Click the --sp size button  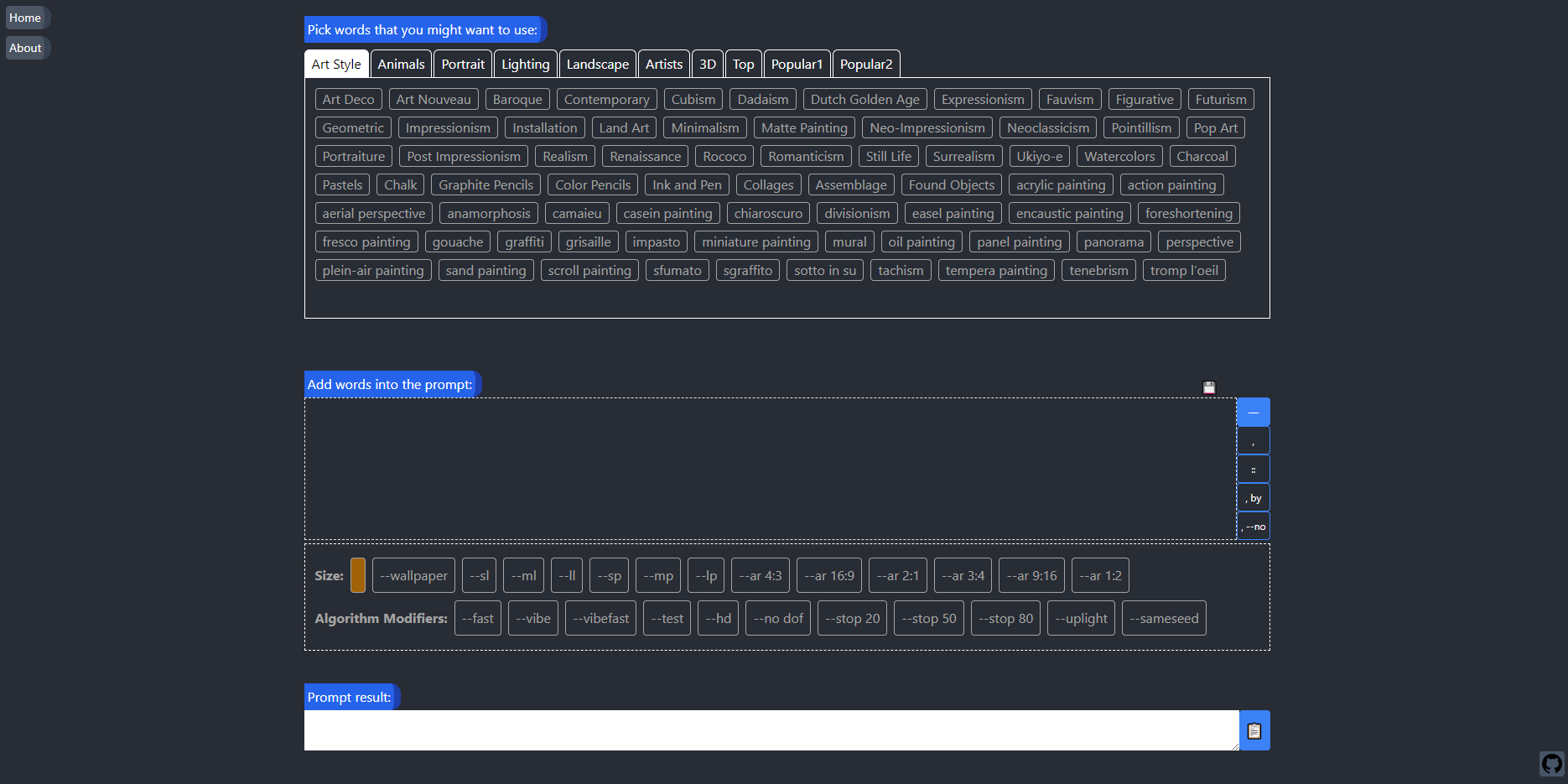tap(609, 575)
